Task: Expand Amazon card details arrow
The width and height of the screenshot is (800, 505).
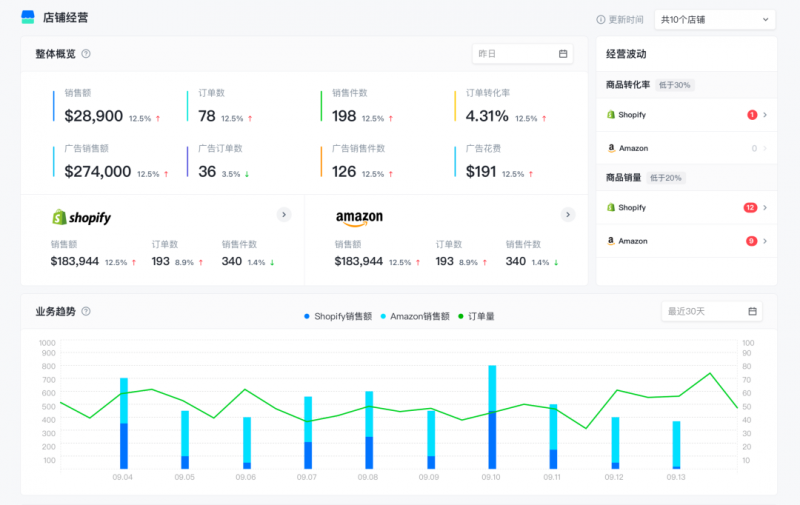Action: 568,215
